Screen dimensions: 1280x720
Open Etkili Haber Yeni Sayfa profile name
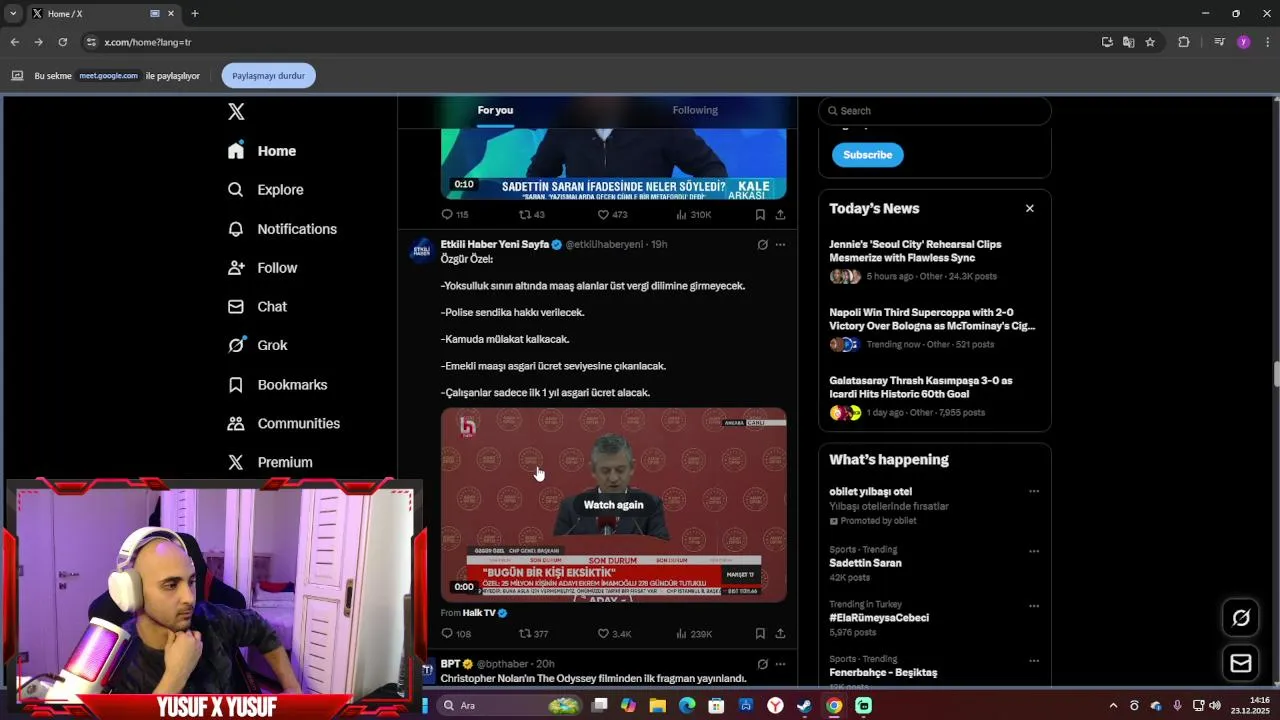point(495,245)
